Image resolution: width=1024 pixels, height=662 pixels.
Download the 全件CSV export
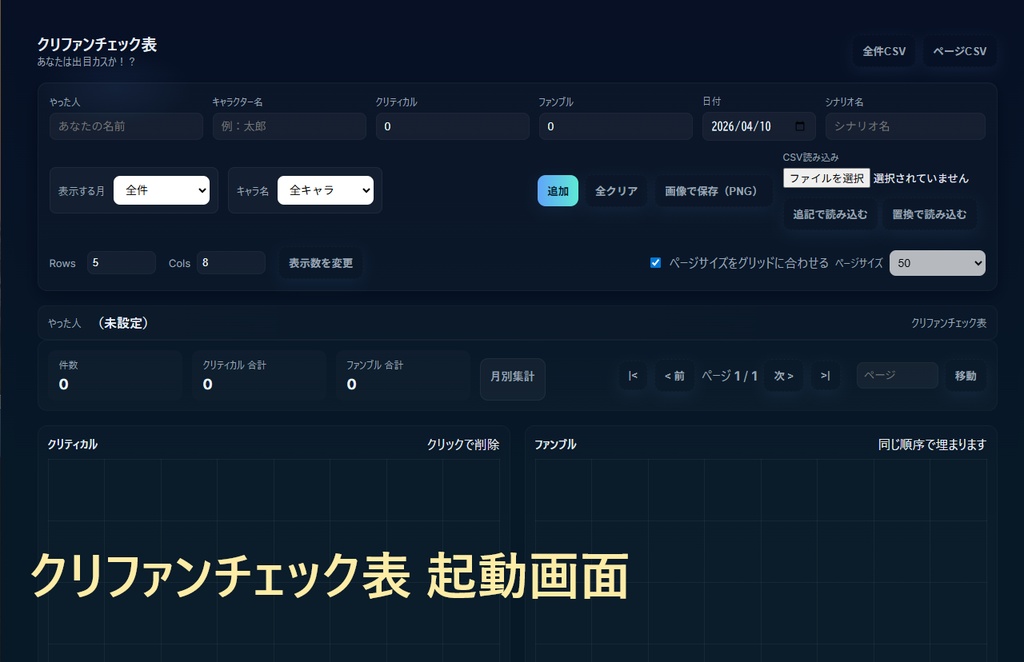tap(883, 51)
